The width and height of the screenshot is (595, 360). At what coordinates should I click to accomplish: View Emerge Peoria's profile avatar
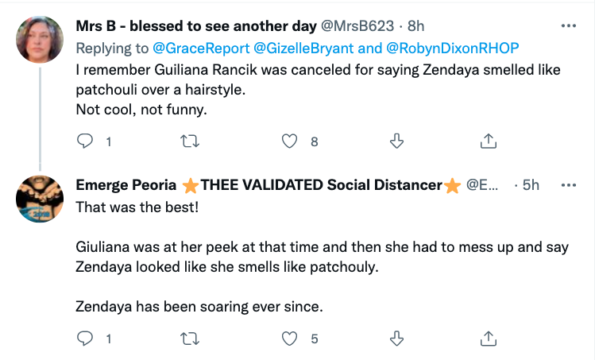point(39,199)
